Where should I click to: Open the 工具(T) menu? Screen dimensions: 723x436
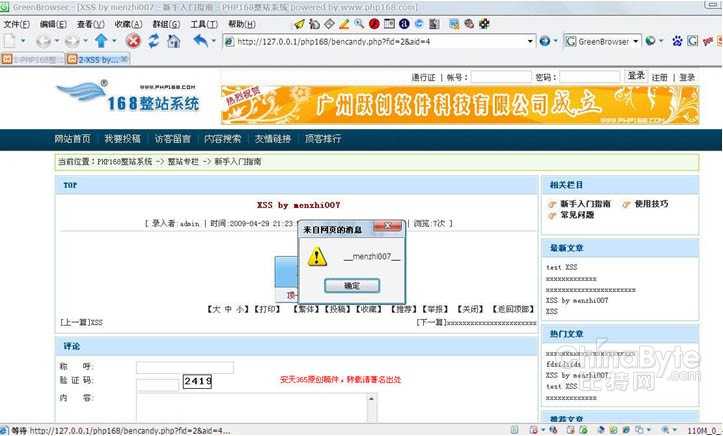pyautogui.click(x=204, y=24)
